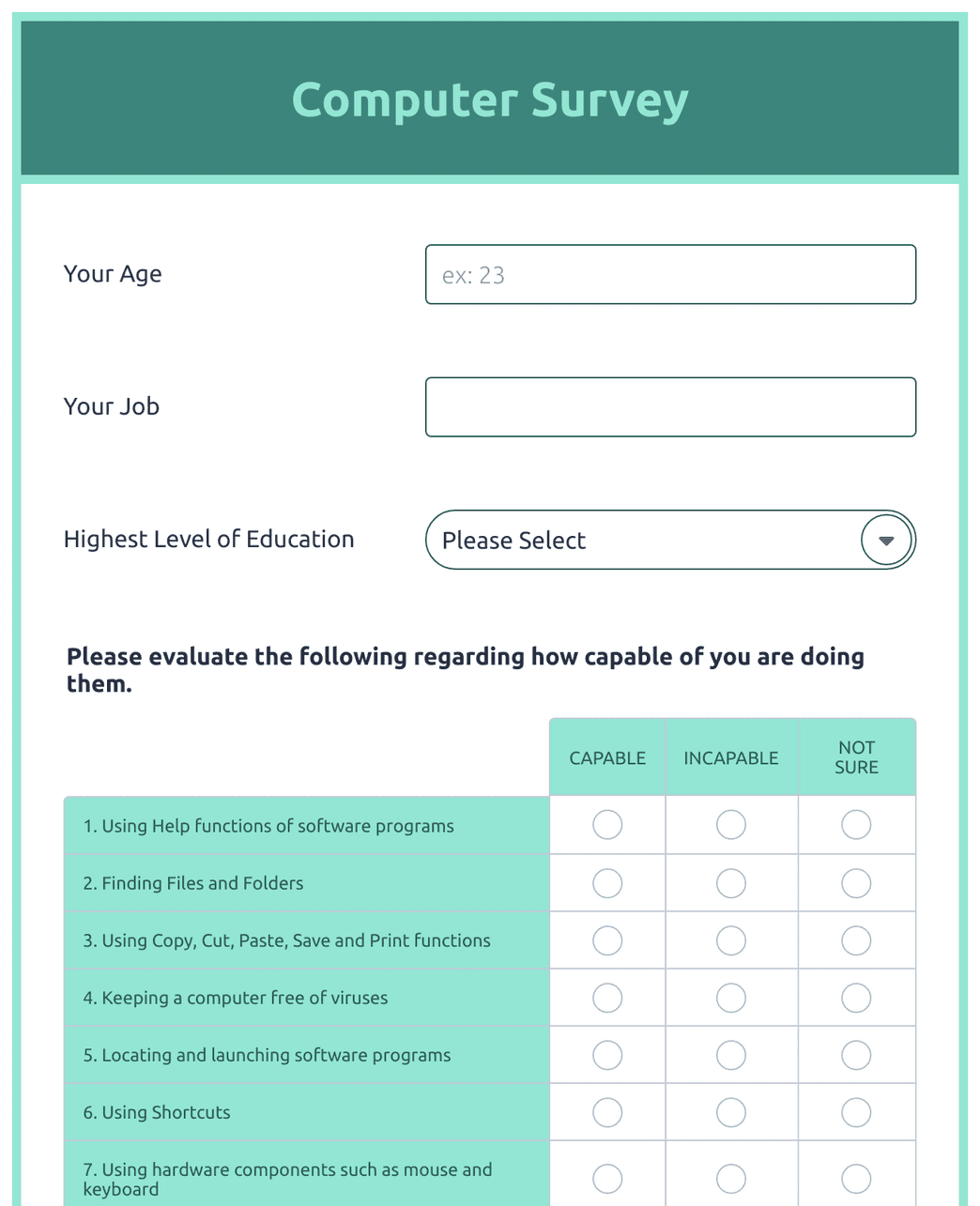Select Incapable for Finding Files and Folders
Viewport: 980px width, 1206px height.
click(731, 882)
